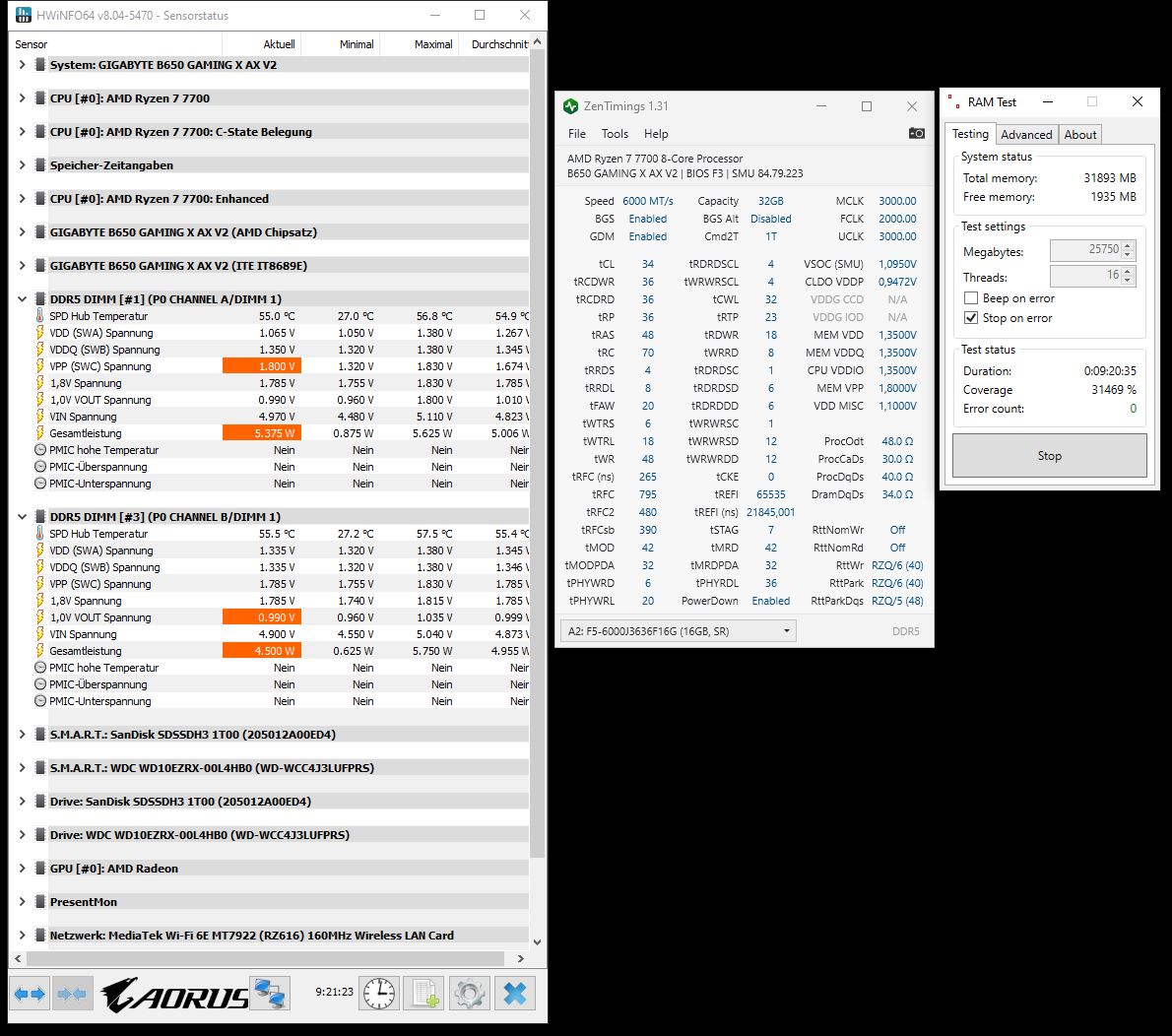Viewport: 1172px width, 1036px height.
Task: Click the thermometer icon next to 55.5 °C SPD Hub Temperatur
Action: [x=39, y=533]
